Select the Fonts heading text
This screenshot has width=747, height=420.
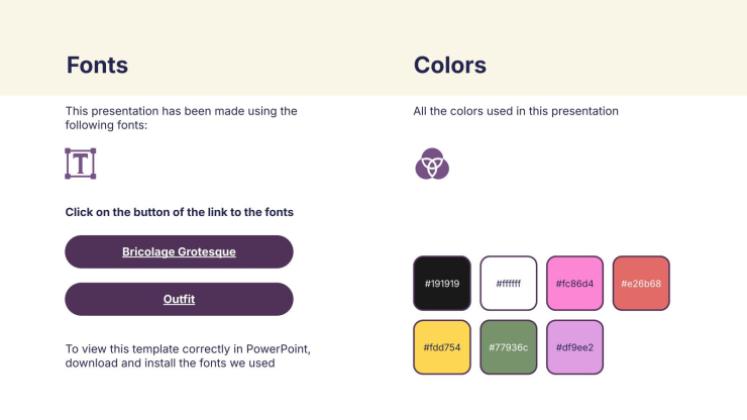coord(97,66)
